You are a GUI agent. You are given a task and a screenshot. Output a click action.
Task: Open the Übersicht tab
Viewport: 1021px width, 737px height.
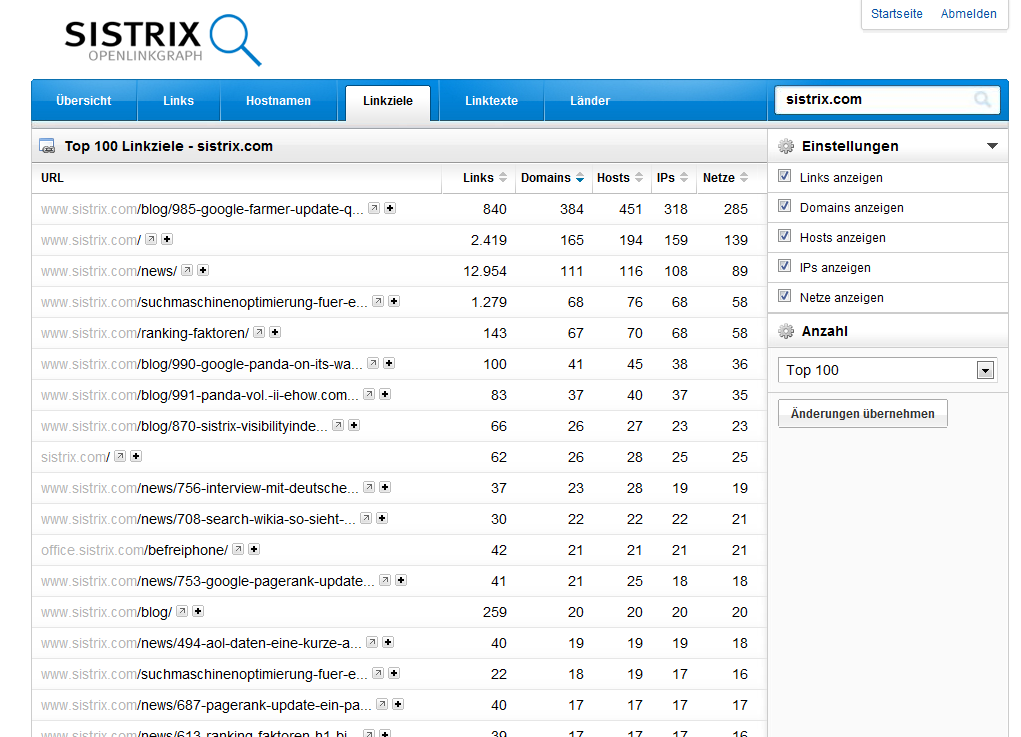tap(84, 101)
